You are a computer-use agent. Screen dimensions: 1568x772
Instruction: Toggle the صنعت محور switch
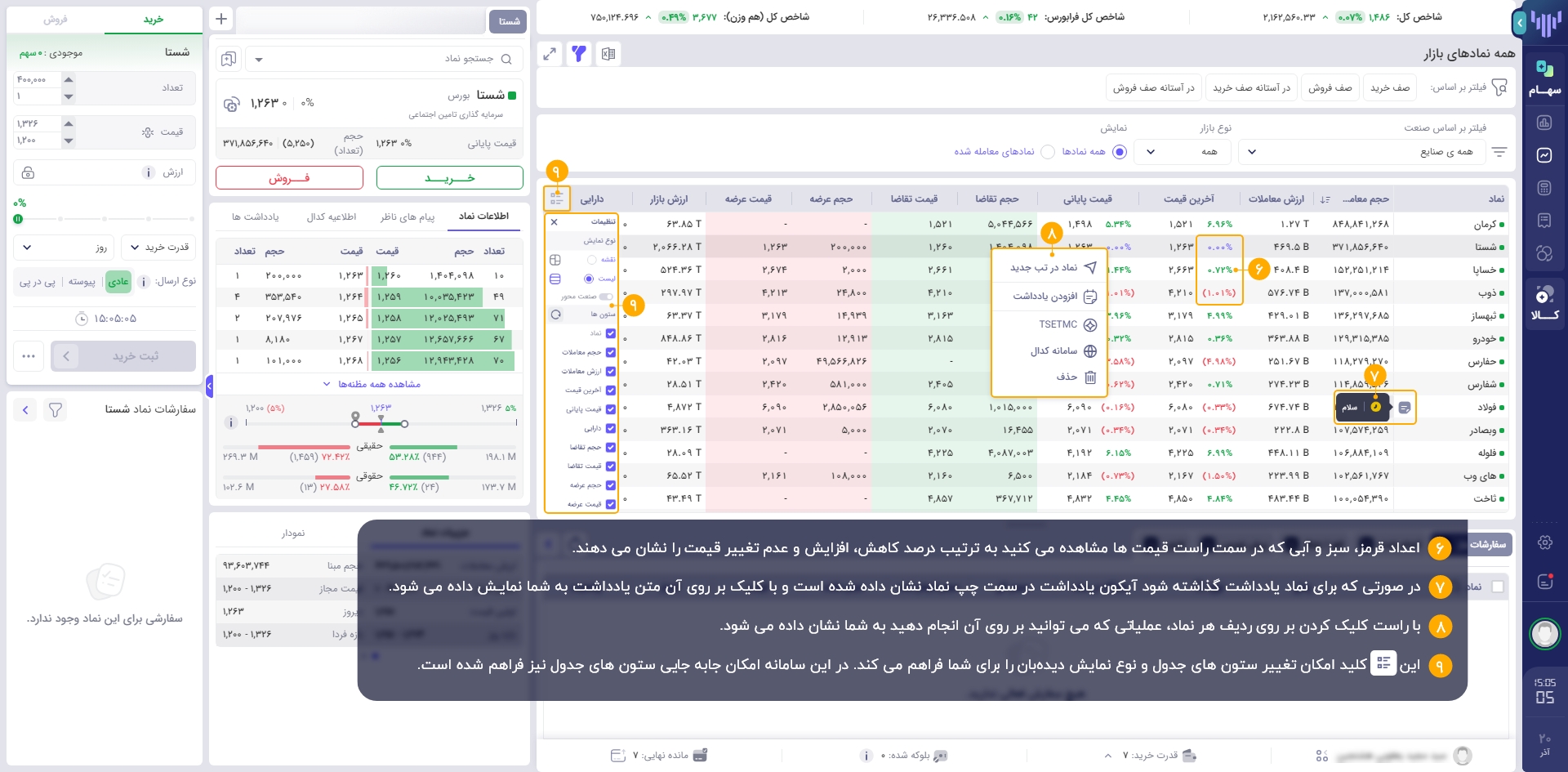(605, 297)
